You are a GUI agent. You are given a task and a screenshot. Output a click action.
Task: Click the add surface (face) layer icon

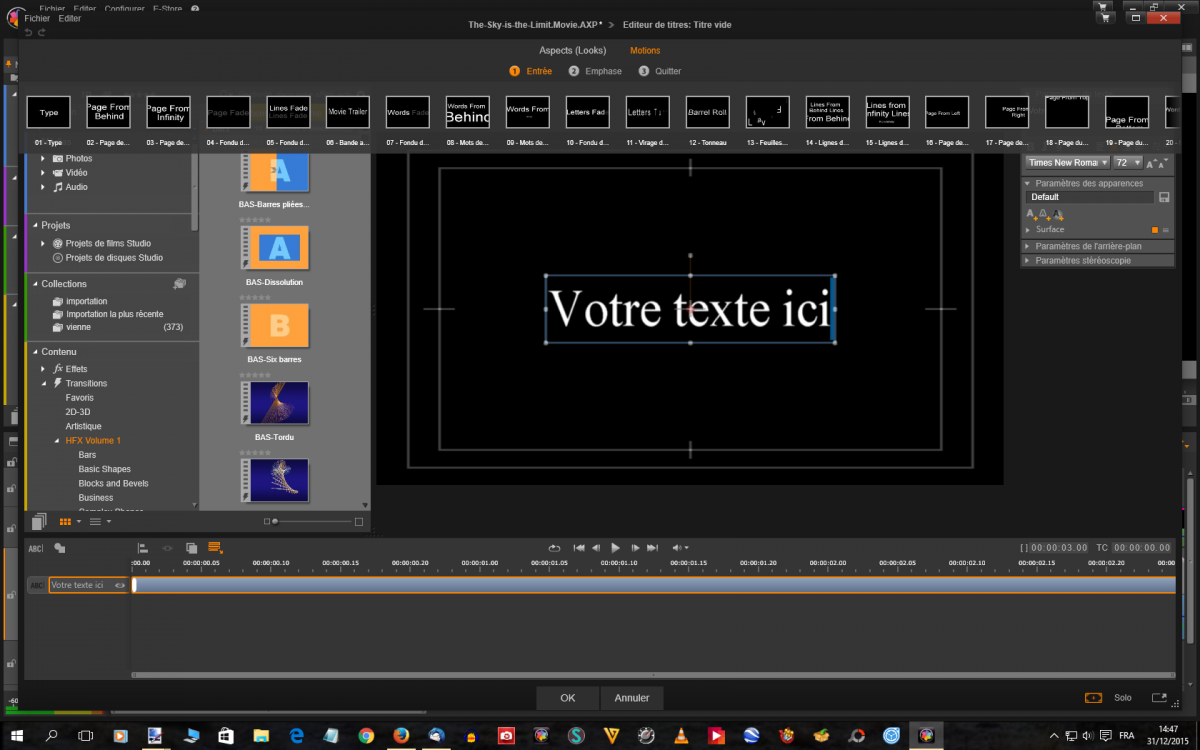click(1032, 213)
